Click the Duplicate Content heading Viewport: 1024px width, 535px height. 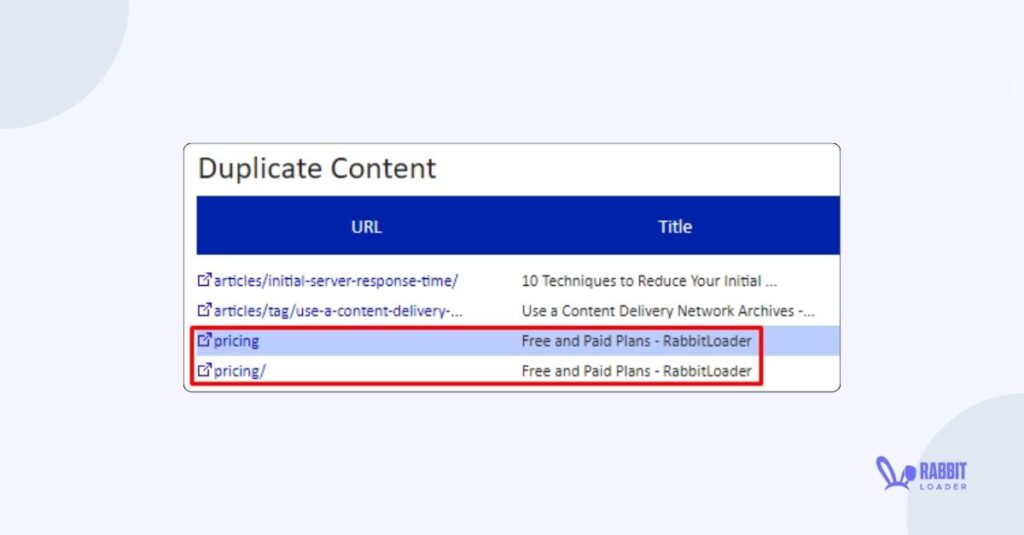pos(317,169)
